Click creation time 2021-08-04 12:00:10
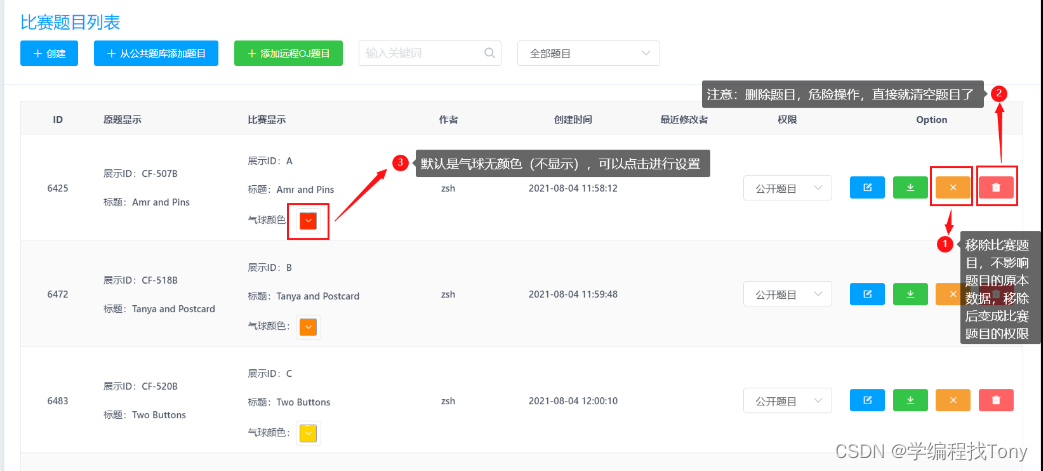This screenshot has height=471, width=1043. [573, 400]
